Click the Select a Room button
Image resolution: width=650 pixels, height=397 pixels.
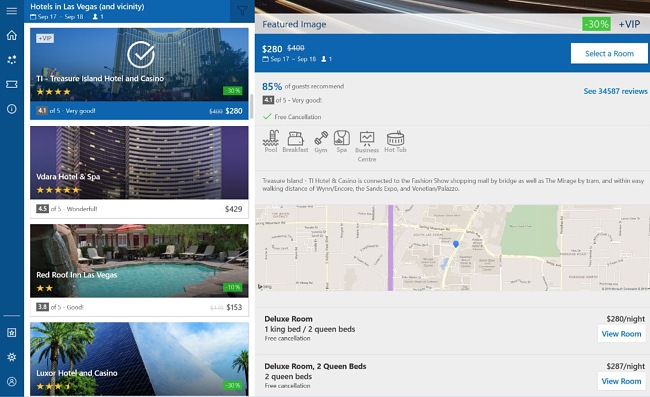pyautogui.click(x=609, y=53)
